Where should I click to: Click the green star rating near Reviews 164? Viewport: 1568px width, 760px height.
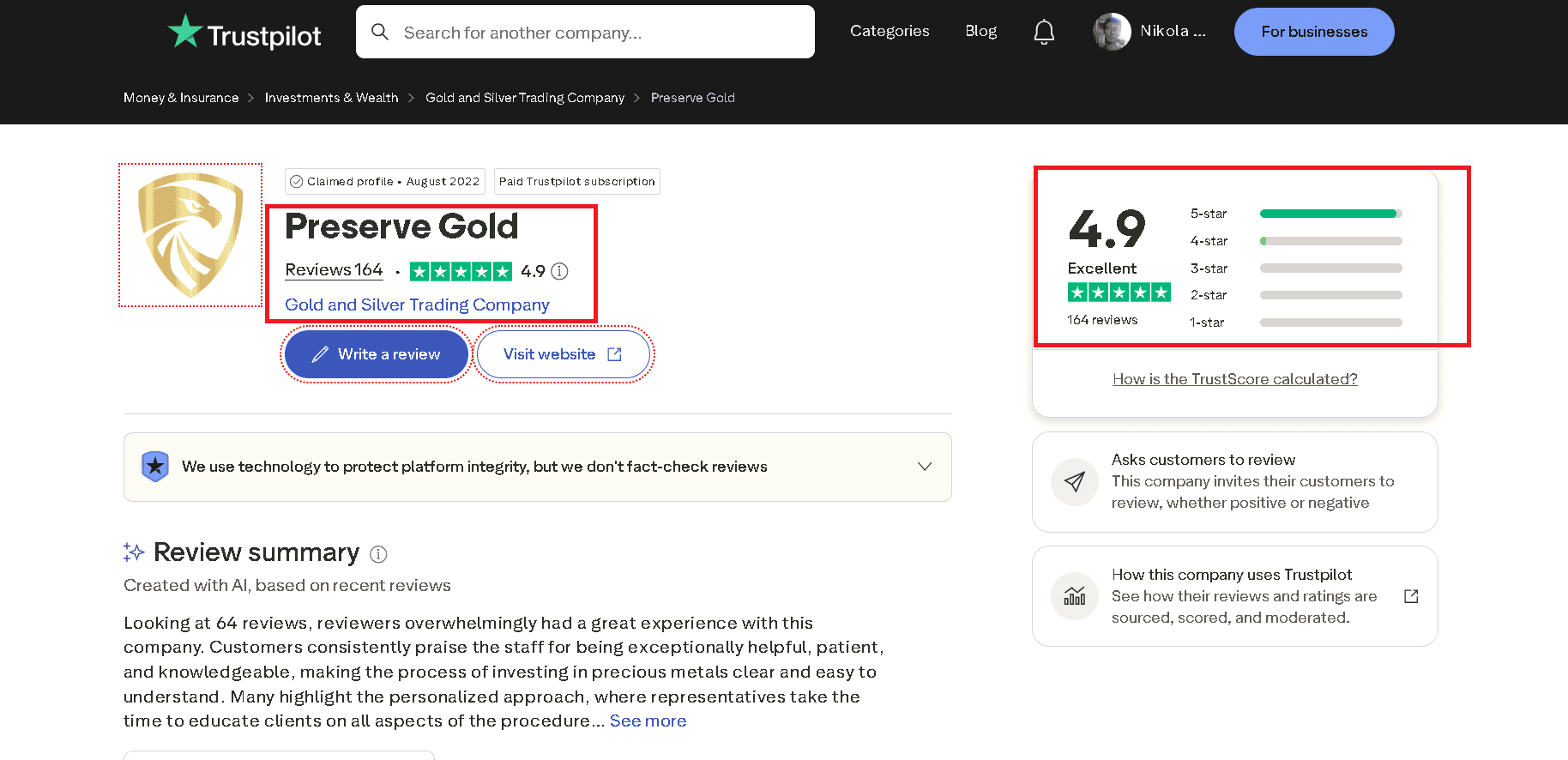(x=461, y=272)
